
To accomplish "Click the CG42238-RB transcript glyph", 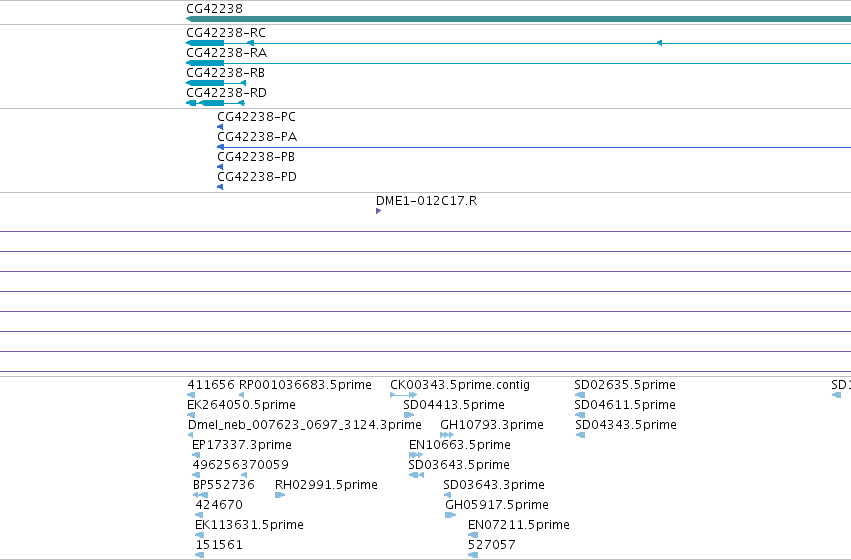I will click(216, 83).
